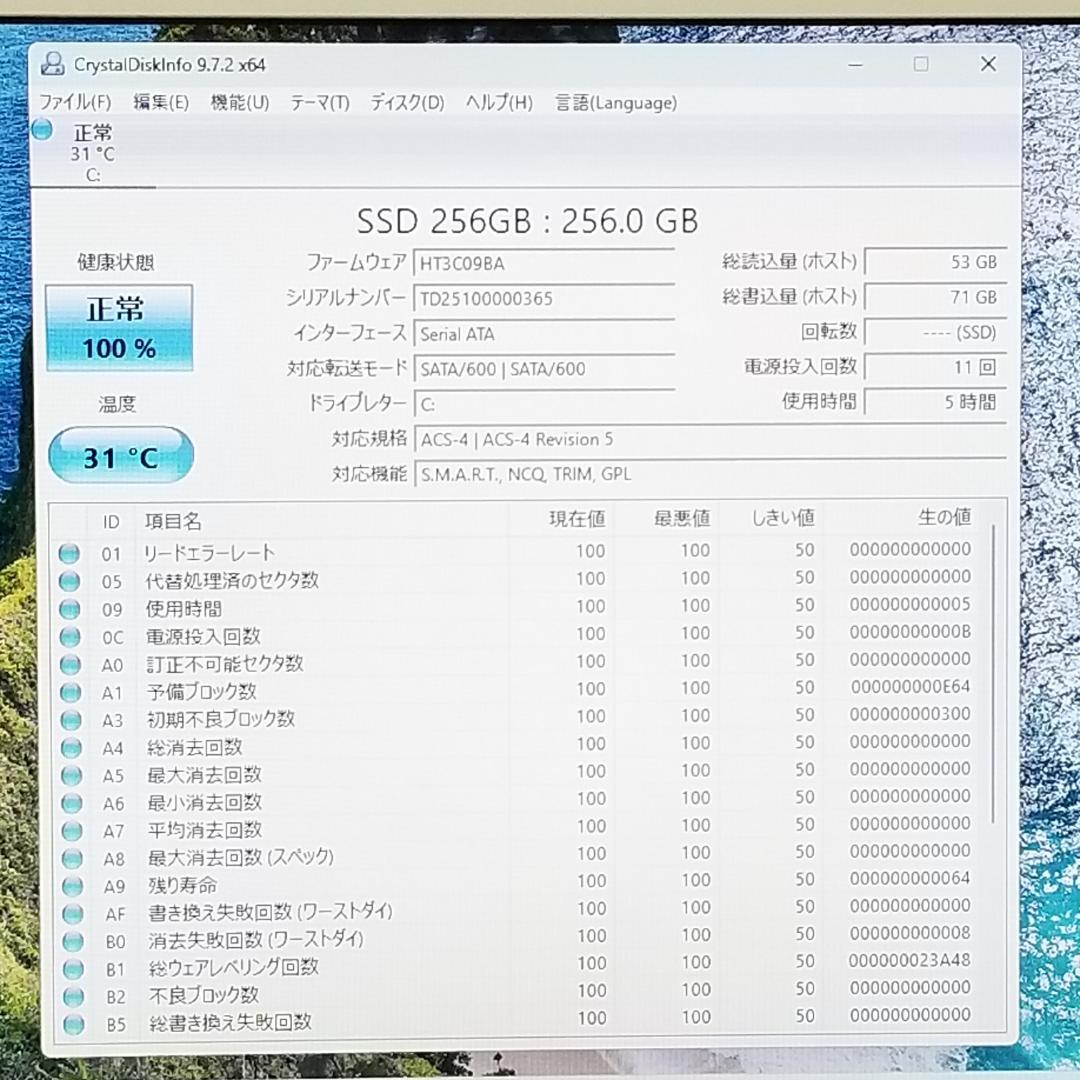This screenshot has width=1080, height=1080.
Task: Click status icon for B0 消去失敗回数
Action: pyautogui.click(x=73, y=941)
